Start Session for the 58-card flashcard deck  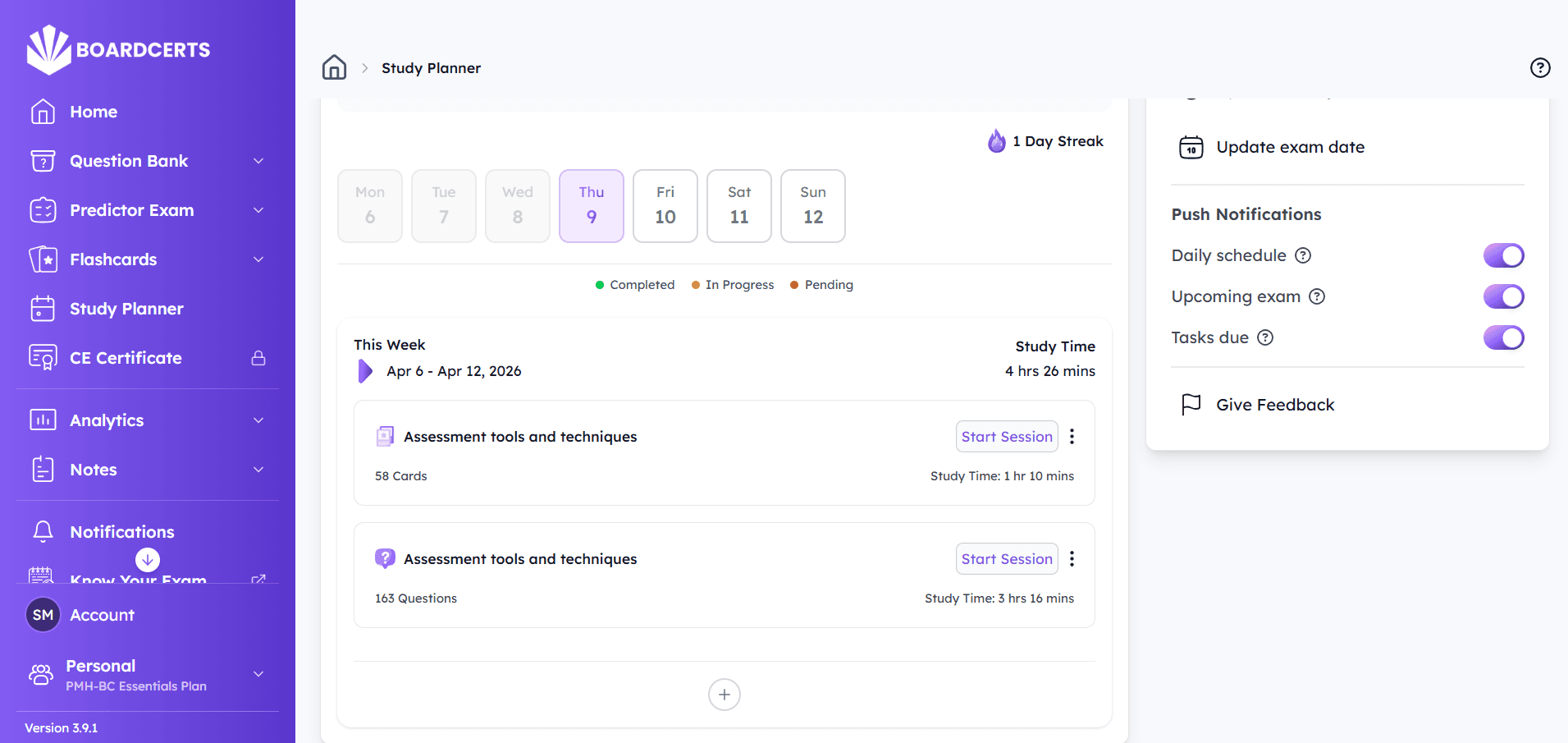1007,436
